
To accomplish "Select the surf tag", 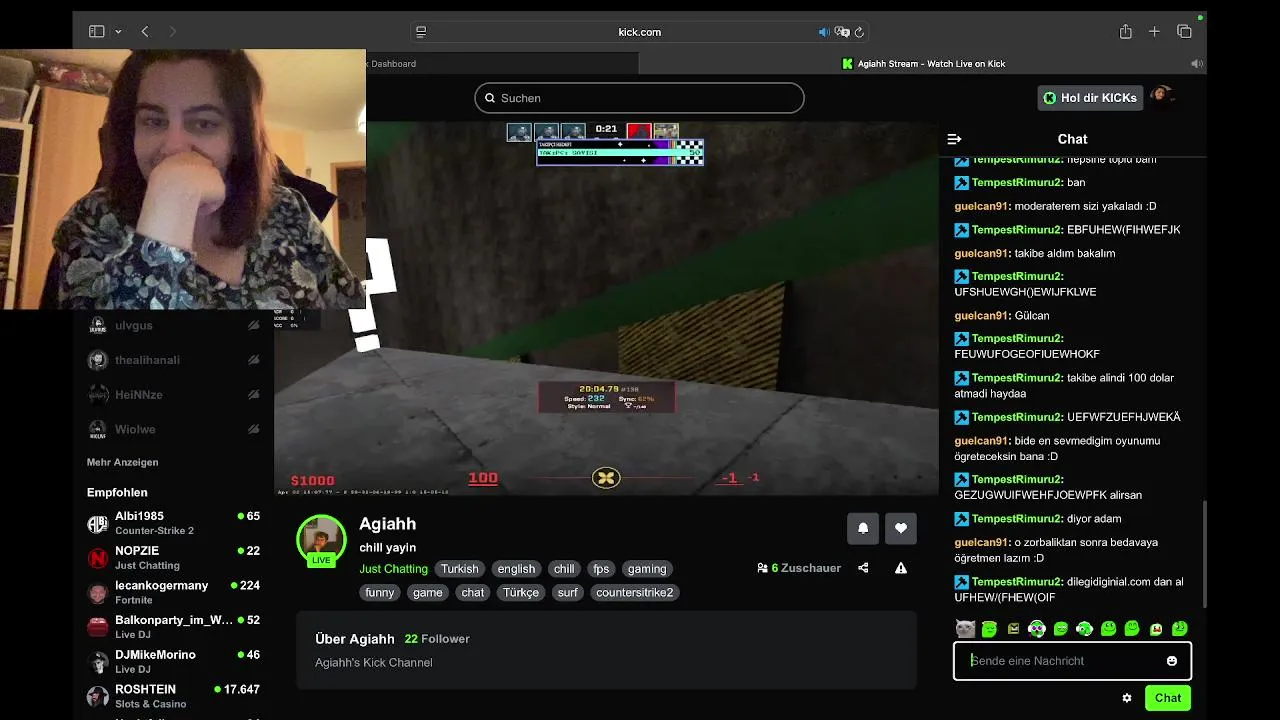I will click(x=568, y=593).
